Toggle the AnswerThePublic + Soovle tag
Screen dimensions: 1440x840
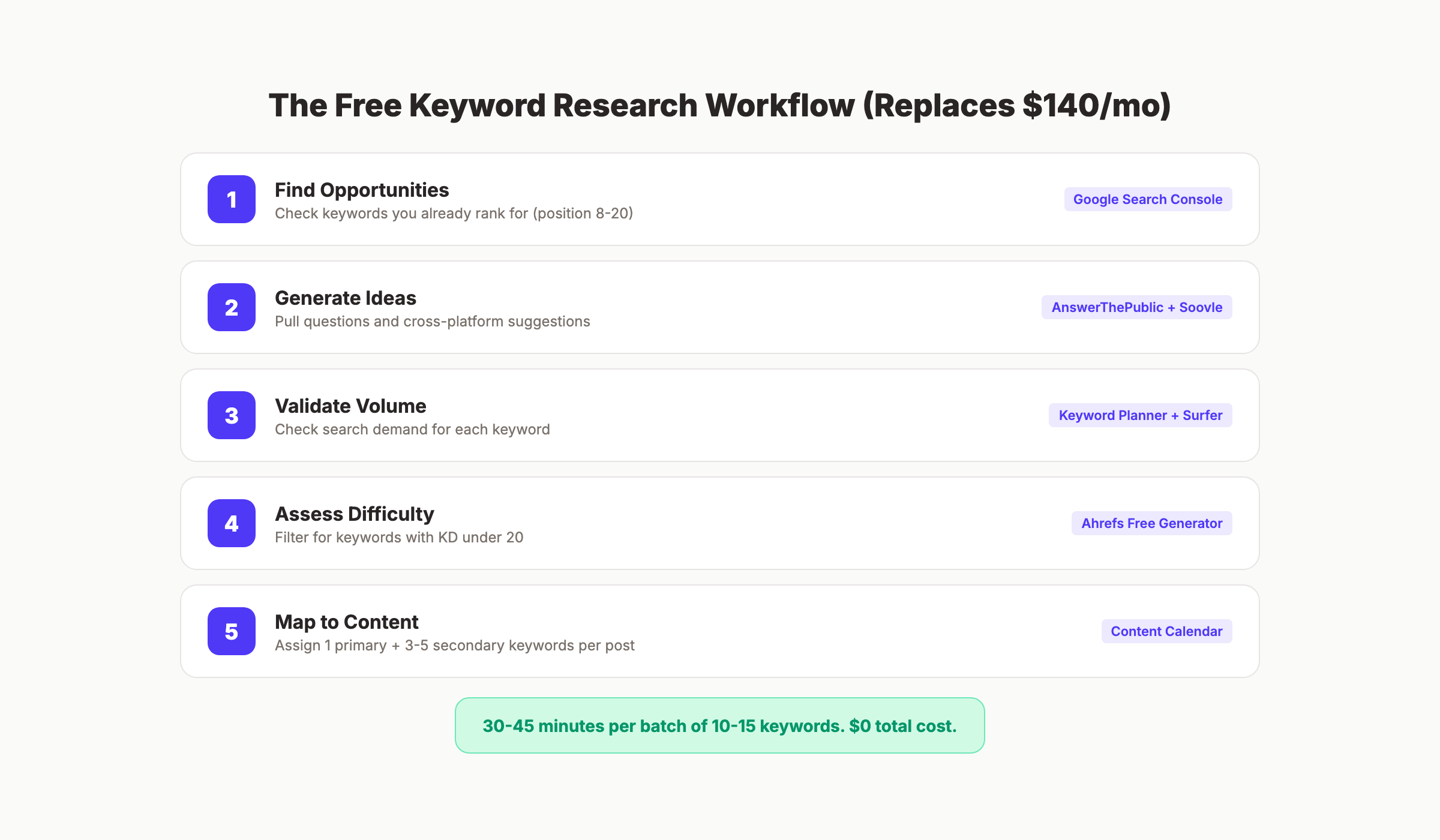[1136, 307]
